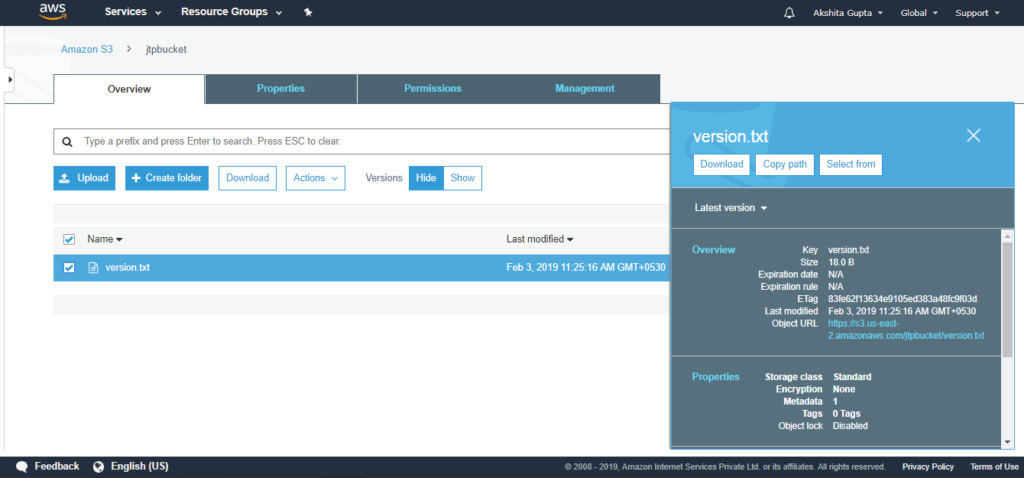This screenshot has height=478, width=1024.
Task: Open the Services dropdown menu
Action: click(x=133, y=12)
